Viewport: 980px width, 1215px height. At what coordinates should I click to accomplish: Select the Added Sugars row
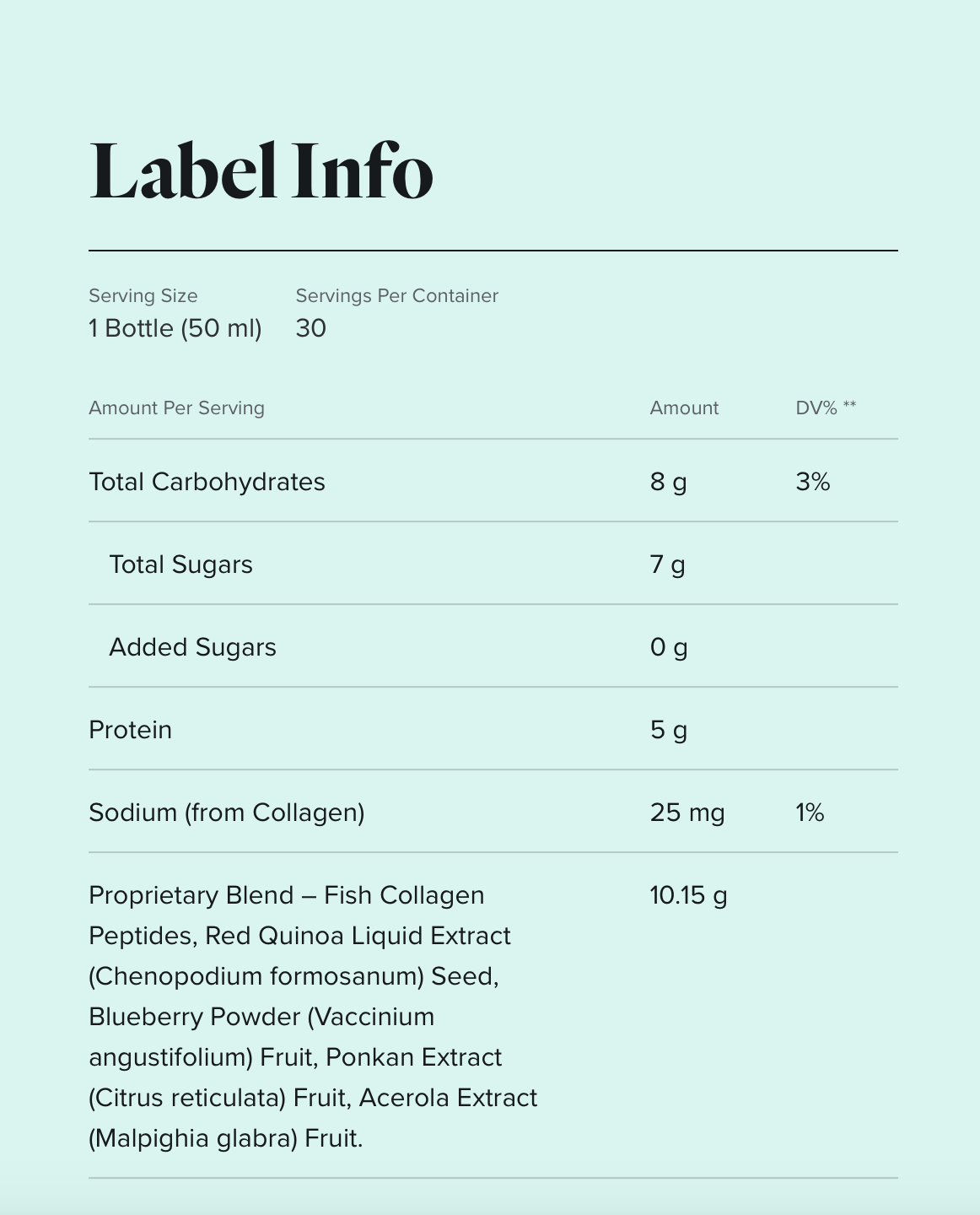493,646
